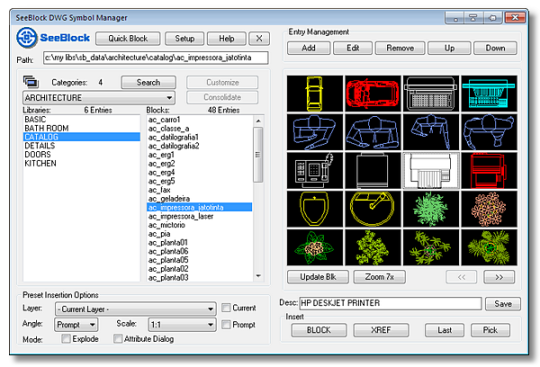540x367 pixels.
Task: Select the first blue seated figure thumbnail
Action: point(315,132)
